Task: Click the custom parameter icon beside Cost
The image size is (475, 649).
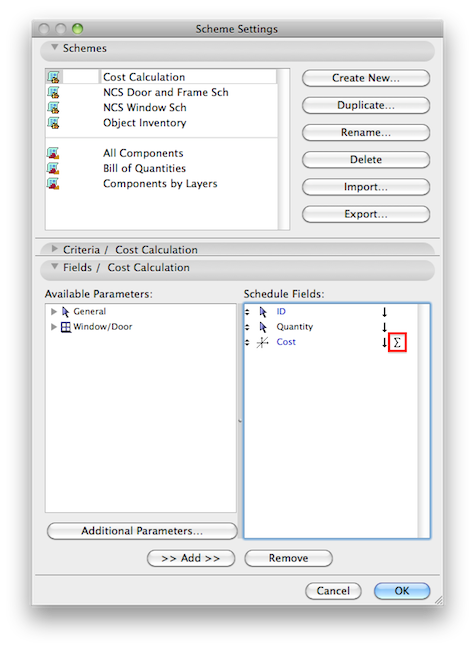Action: click(262, 343)
